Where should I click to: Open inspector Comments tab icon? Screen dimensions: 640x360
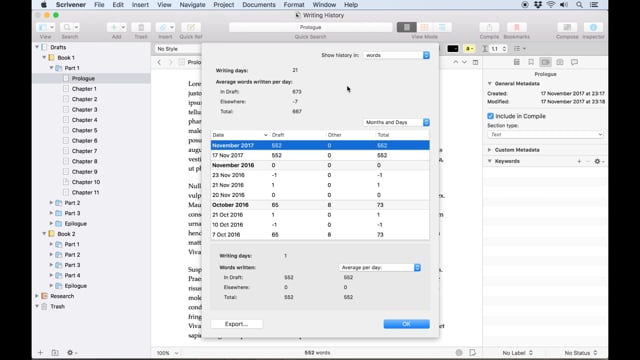[x=574, y=62]
